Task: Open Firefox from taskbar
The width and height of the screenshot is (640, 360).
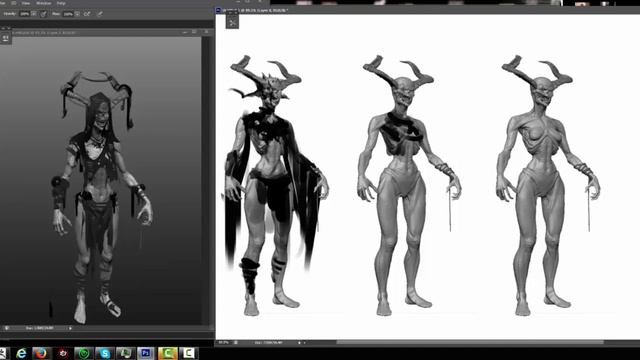Action: coord(41,353)
